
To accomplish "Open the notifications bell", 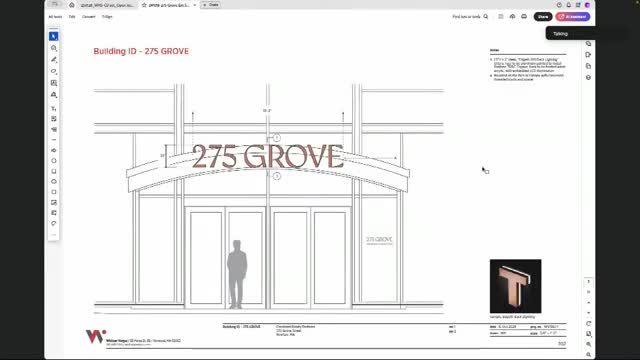I will [x=569, y=5].
